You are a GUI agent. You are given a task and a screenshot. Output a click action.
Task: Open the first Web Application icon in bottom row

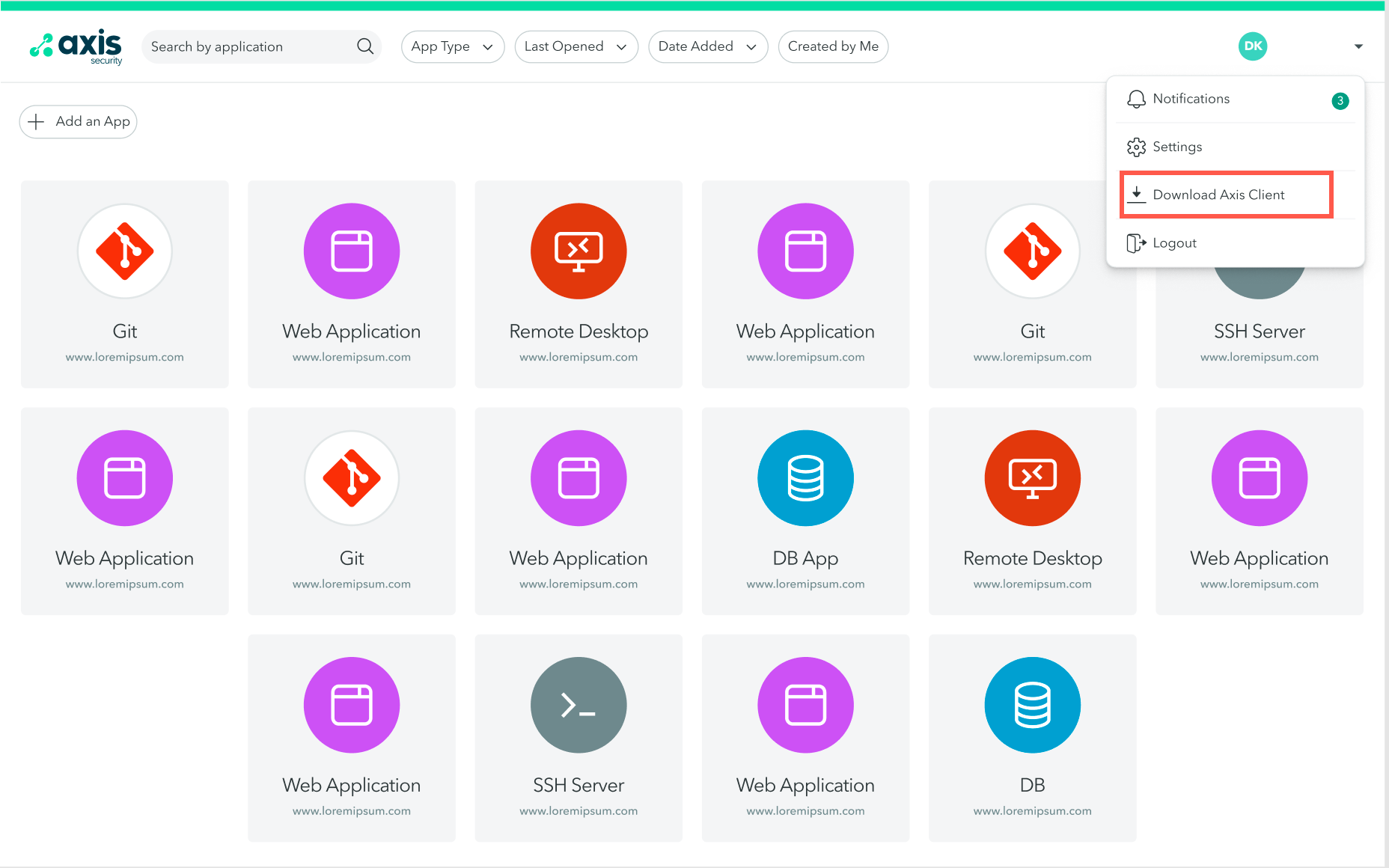point(352,705)
